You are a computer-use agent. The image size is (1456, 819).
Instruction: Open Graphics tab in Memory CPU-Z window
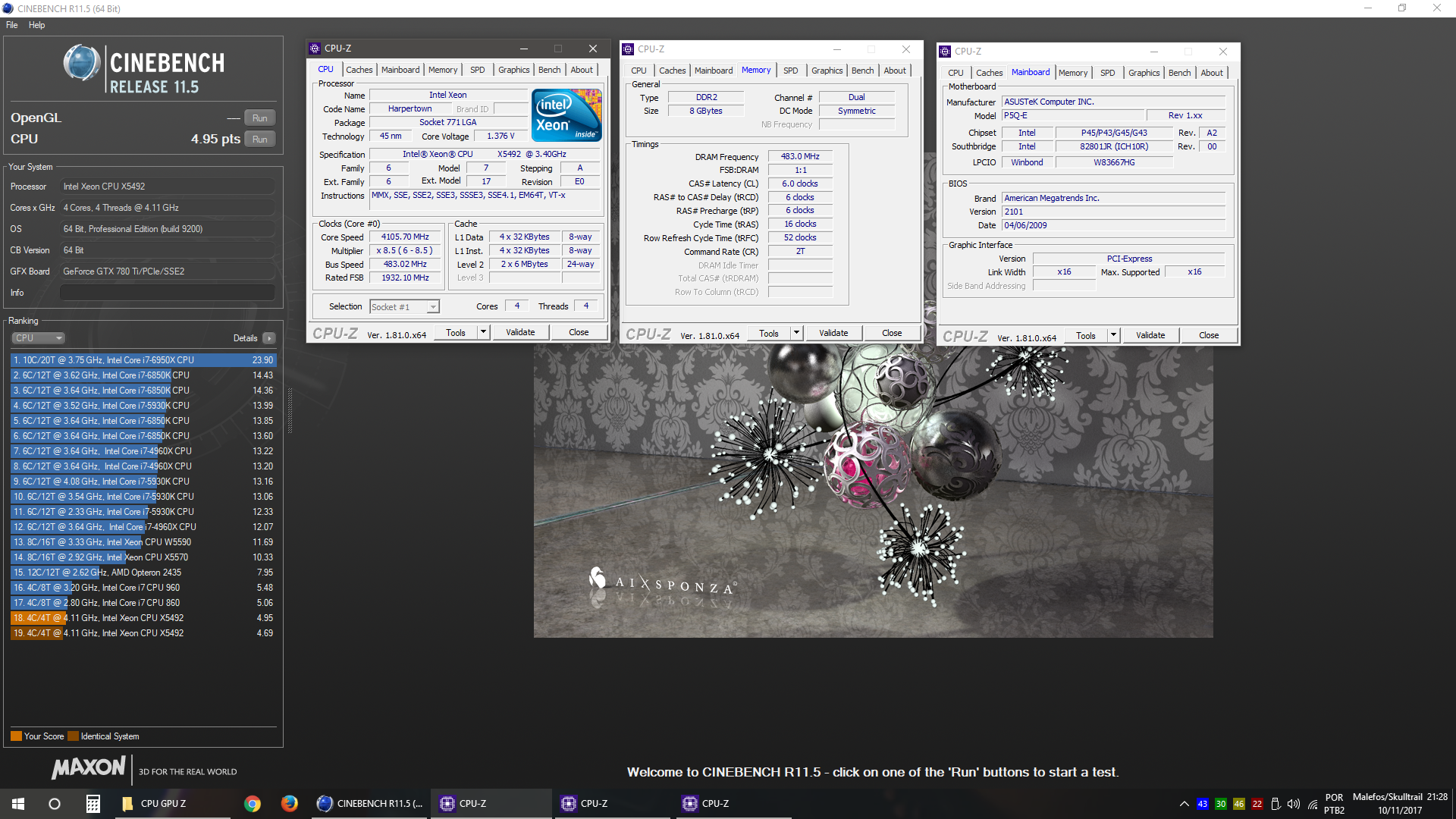click(x=827, y=71)
